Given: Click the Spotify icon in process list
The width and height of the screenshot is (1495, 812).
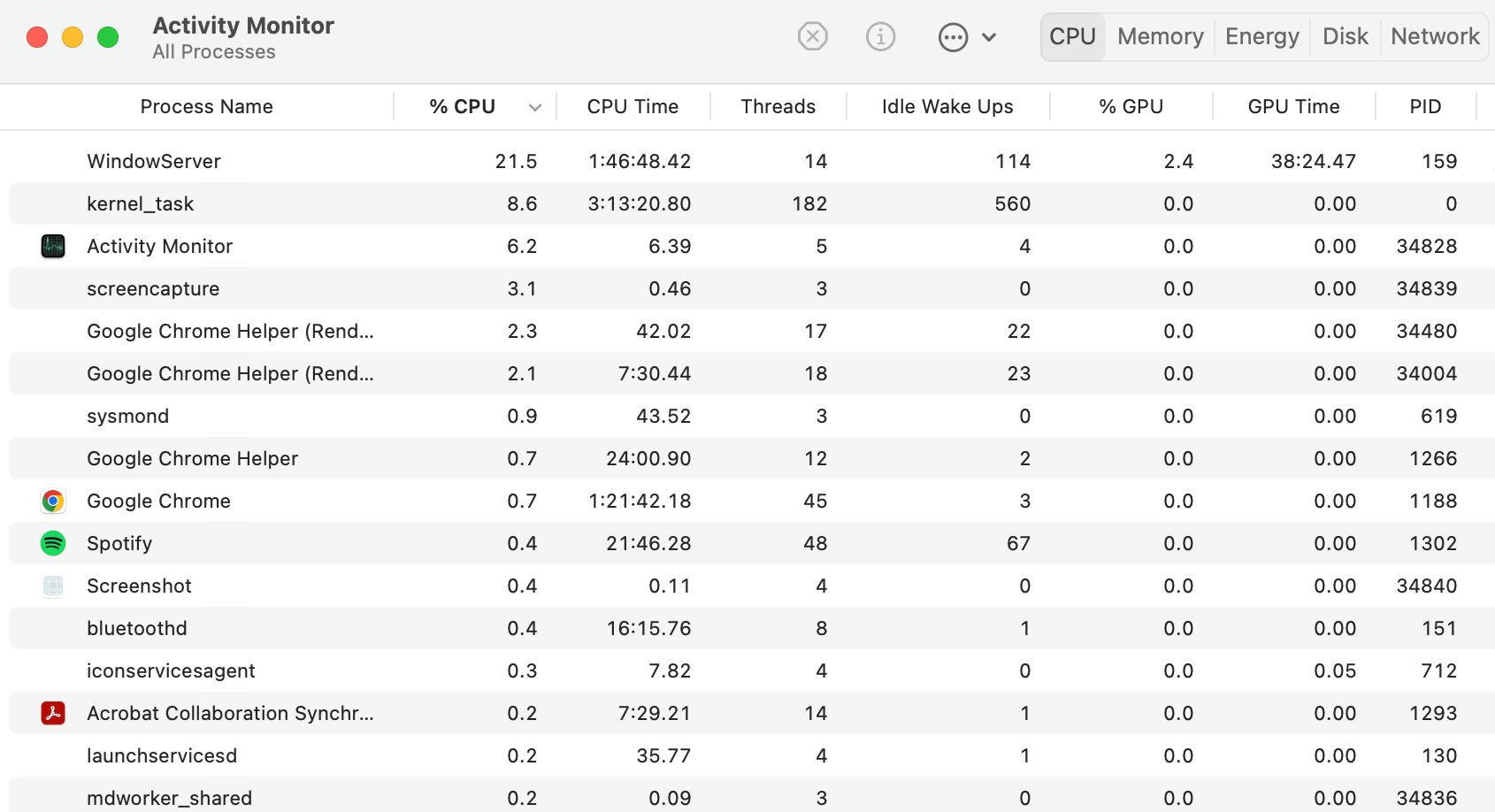Looking at the screenshot, I should 53,543.
